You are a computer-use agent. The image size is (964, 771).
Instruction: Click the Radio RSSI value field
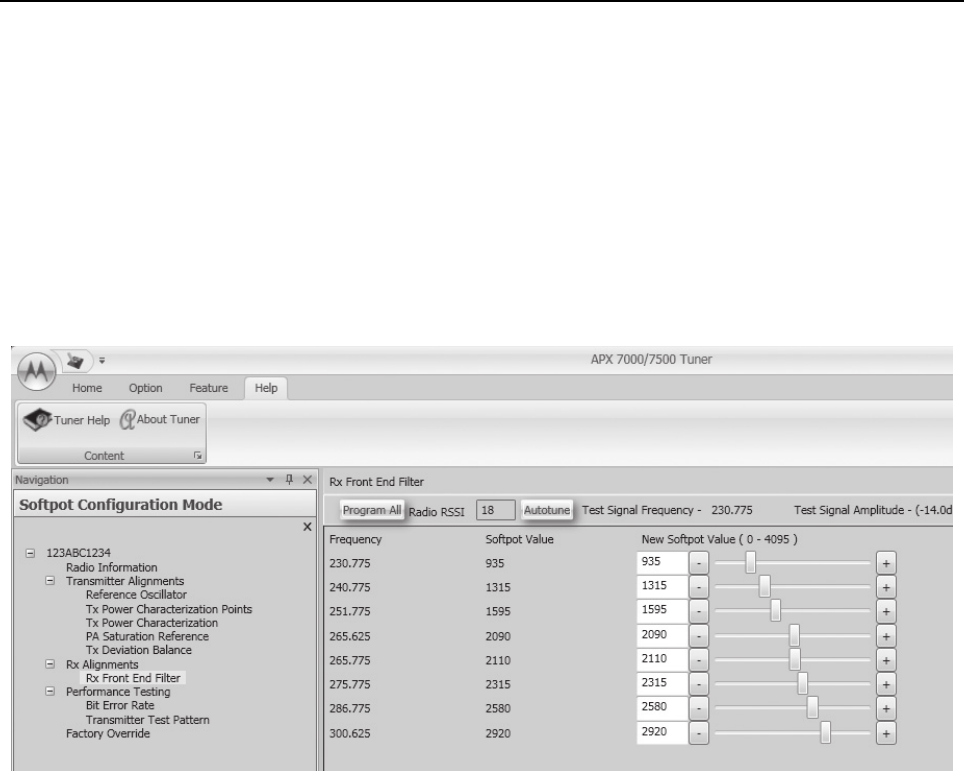click(496, 510)
